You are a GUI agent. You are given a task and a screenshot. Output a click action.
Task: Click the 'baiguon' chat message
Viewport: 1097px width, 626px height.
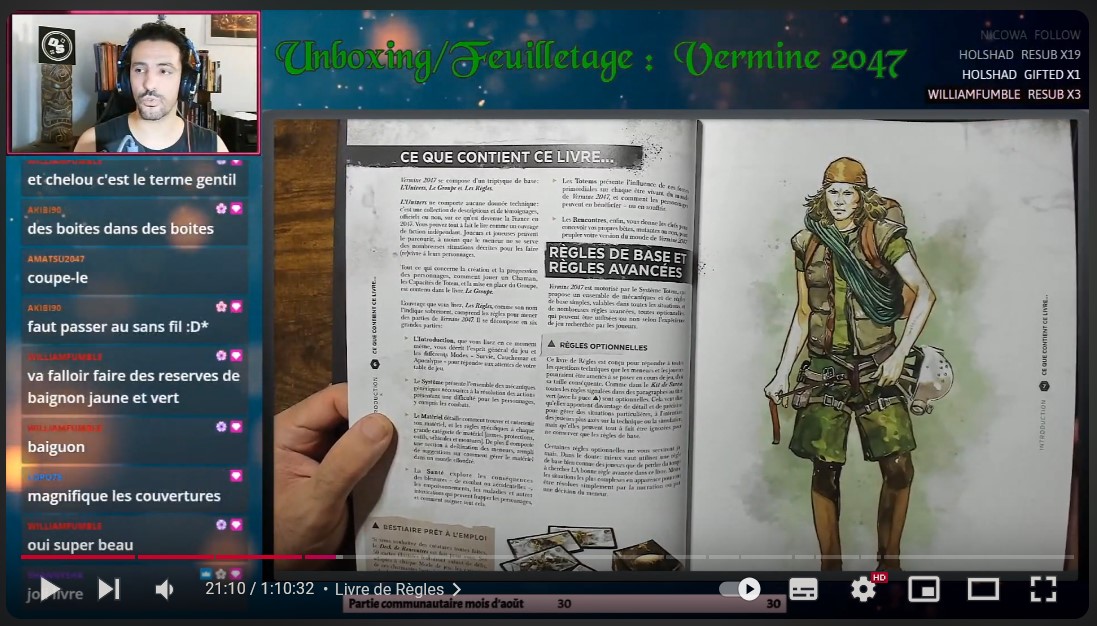pos(56,447)
